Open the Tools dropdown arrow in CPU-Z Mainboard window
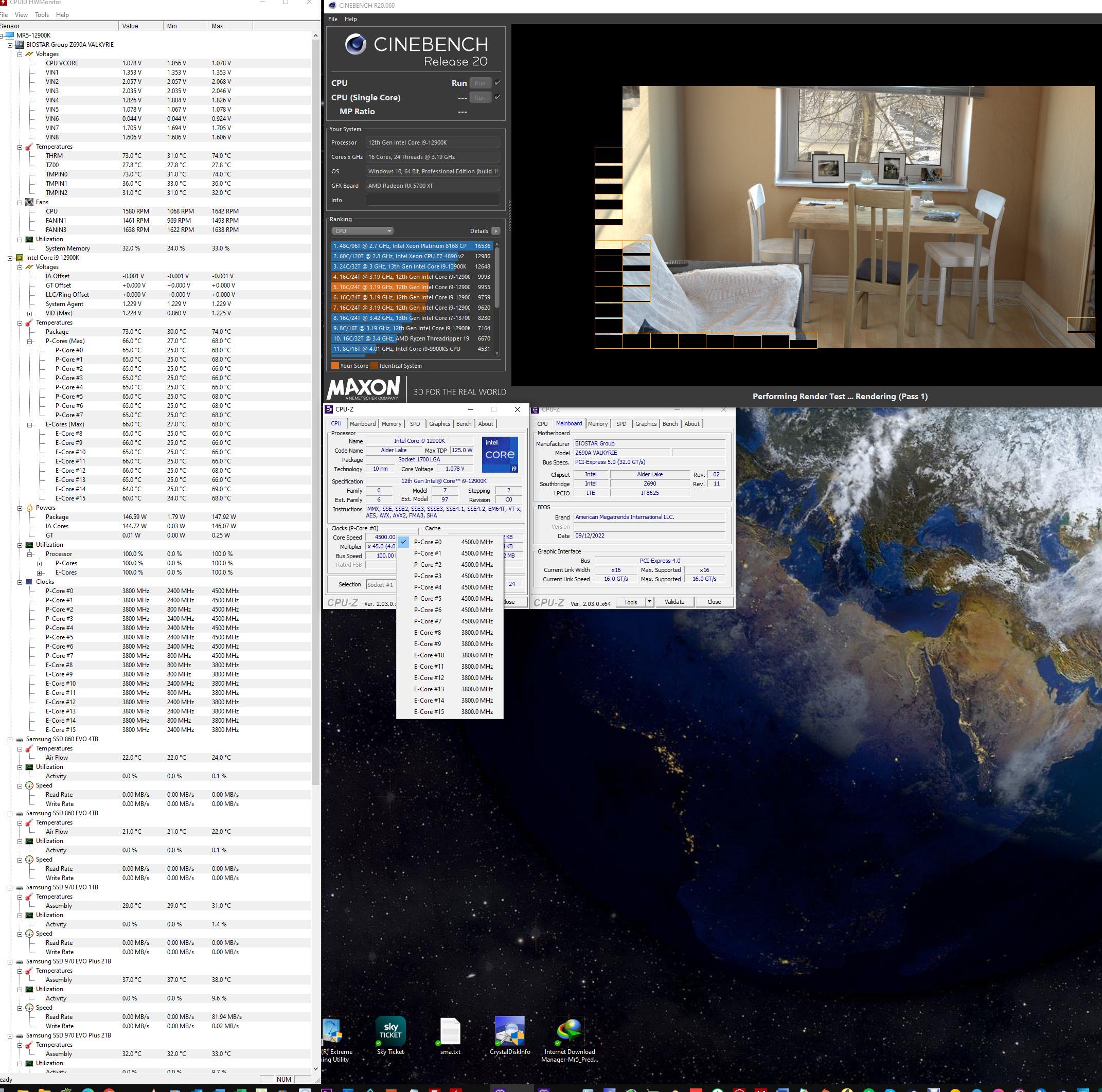Screen dimensions: 1102x1092 pos(649,602)
